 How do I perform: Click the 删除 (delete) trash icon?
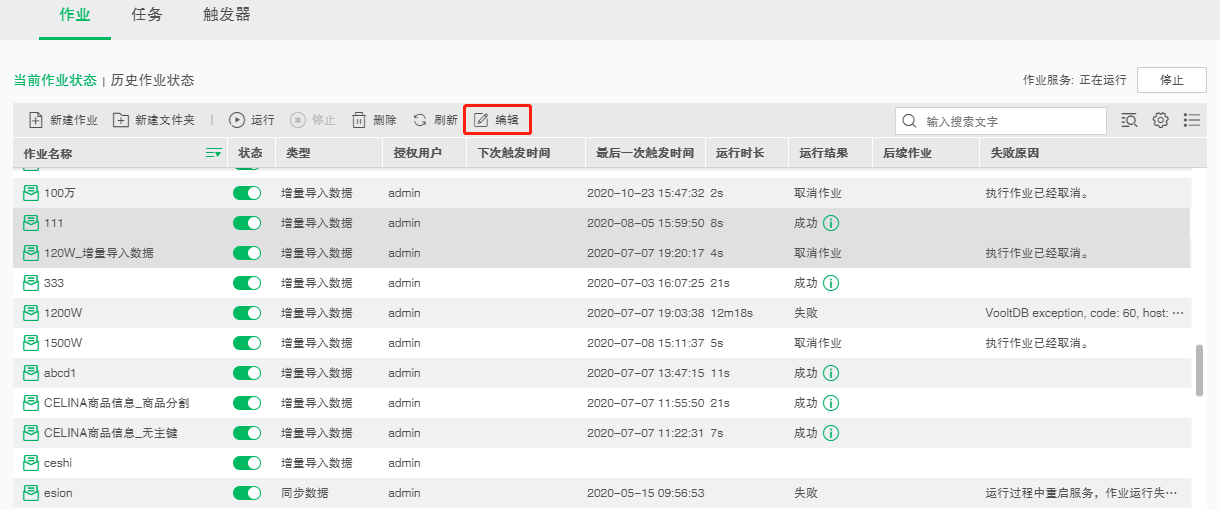click(x=359, y=120)
